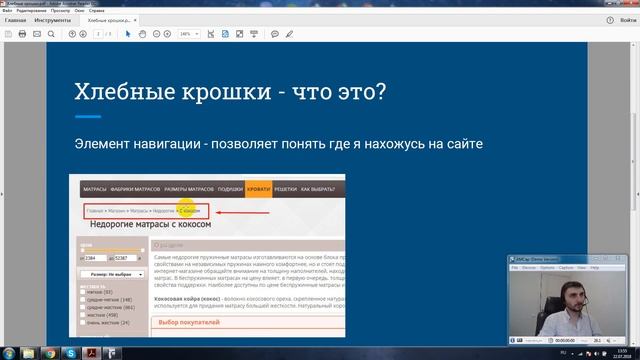This screenshot has width=640, height=360.
Task: Open Google Chrome from taskbar
Action: (50, 353)
